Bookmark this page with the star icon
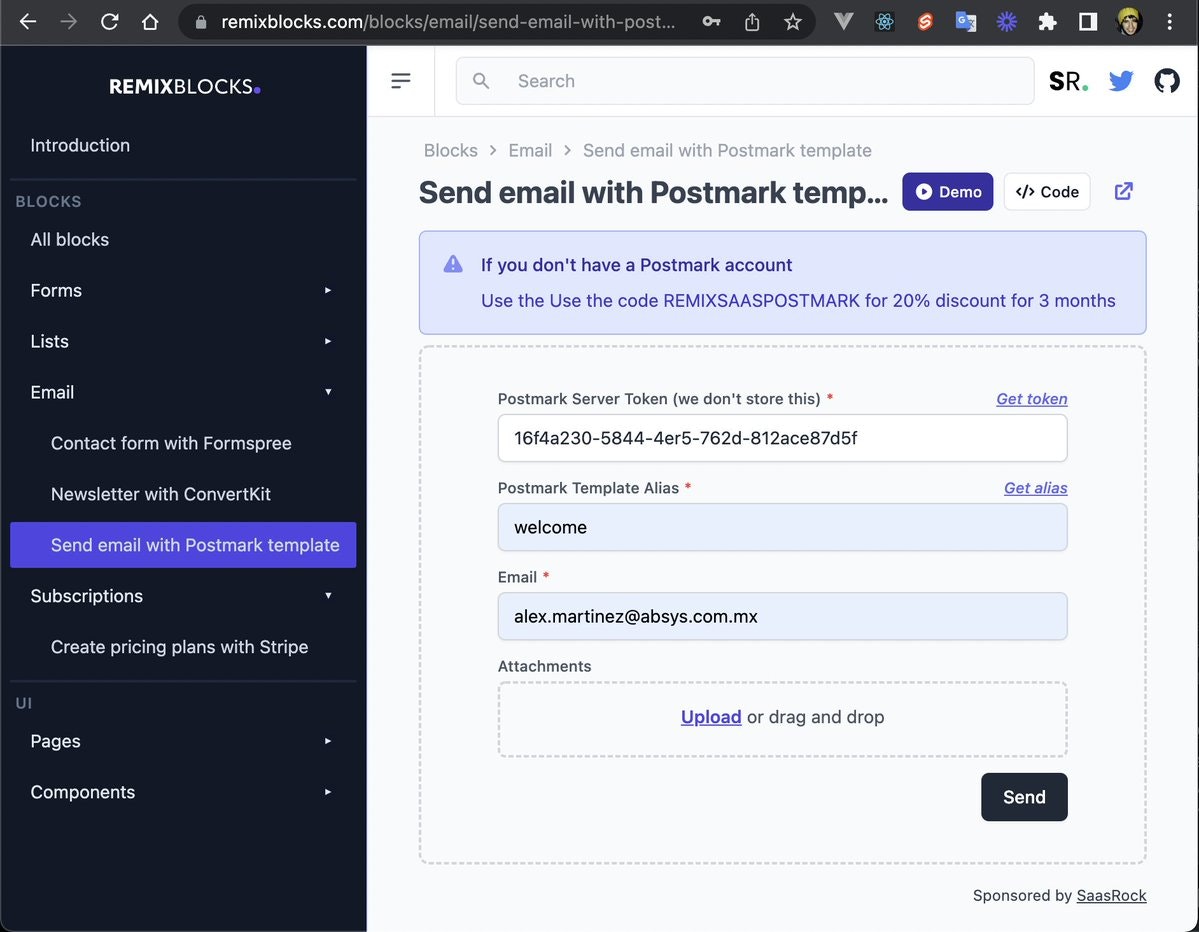The width and height of the screenshot is (1199, 932). tap(793, 21)
